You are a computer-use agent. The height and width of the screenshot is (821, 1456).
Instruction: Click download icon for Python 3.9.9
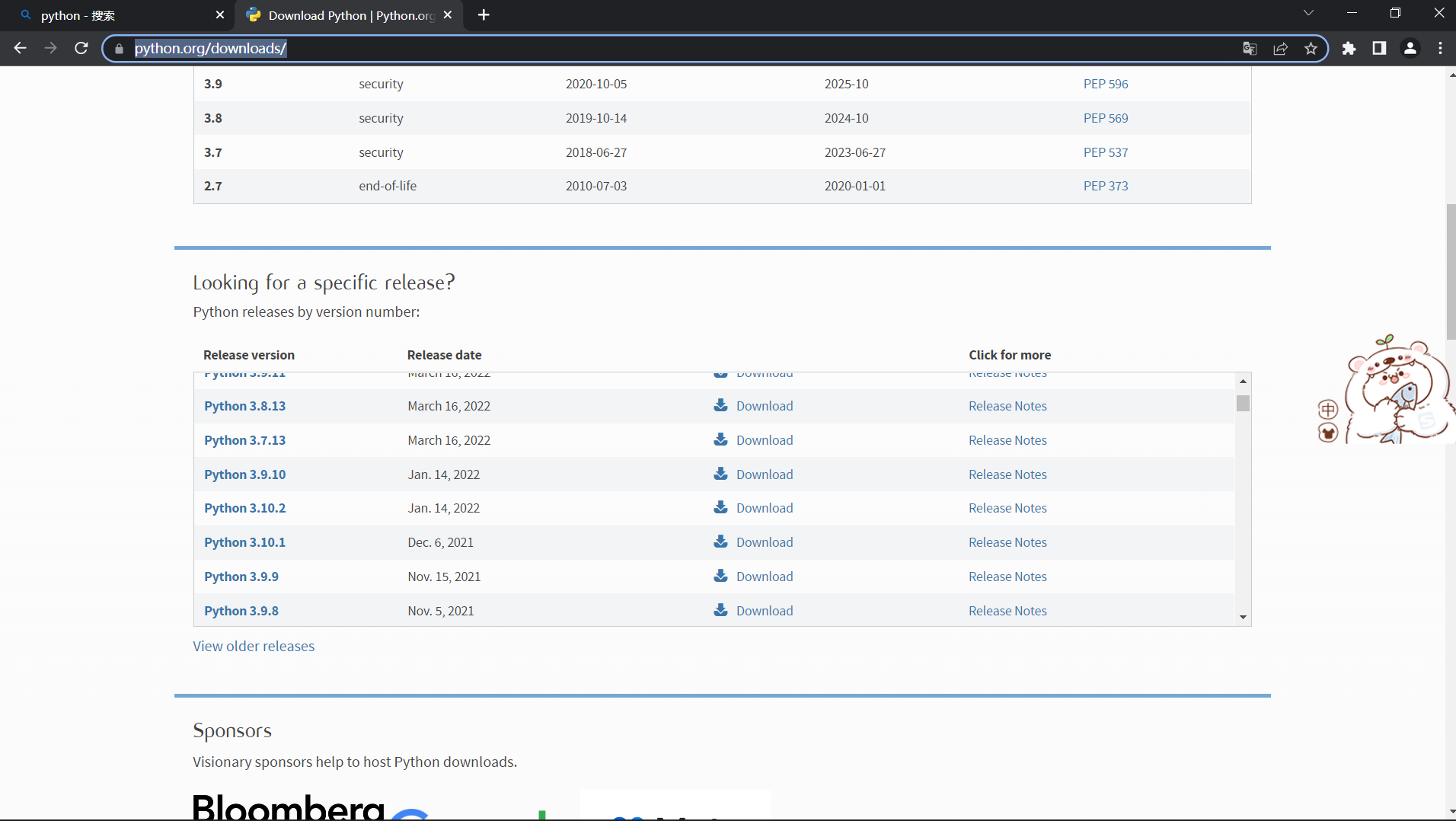pyautogui.click(x=720, y=576)
